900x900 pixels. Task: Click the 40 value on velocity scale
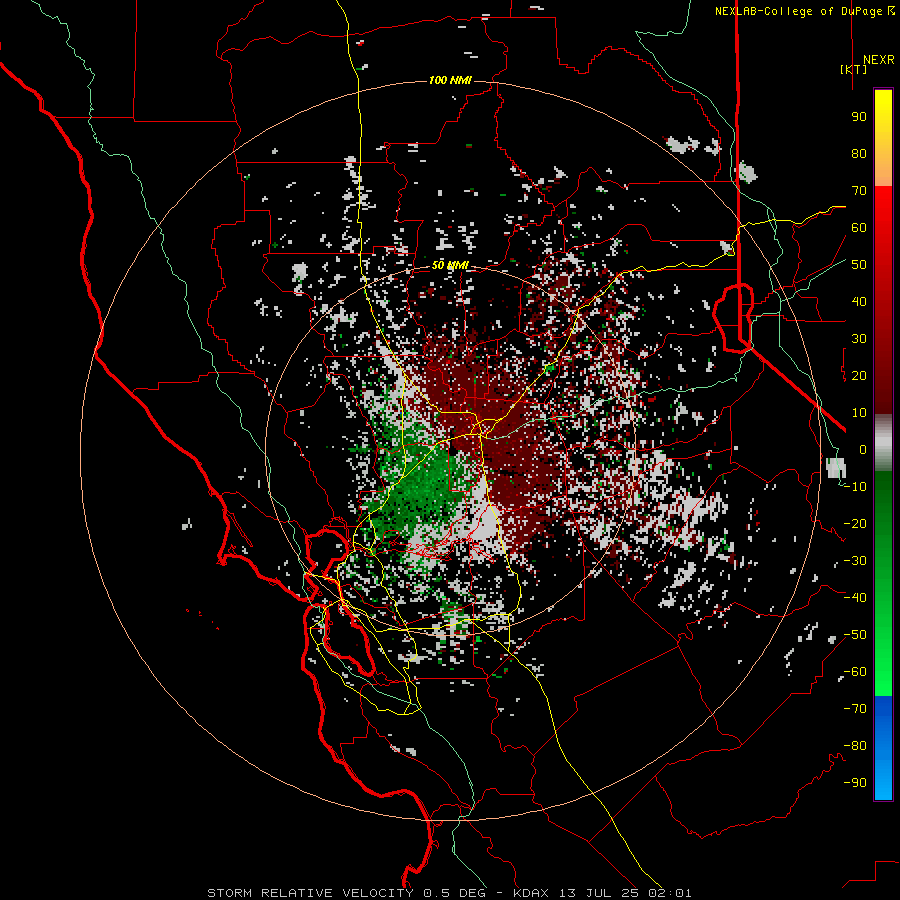[859, 302]
